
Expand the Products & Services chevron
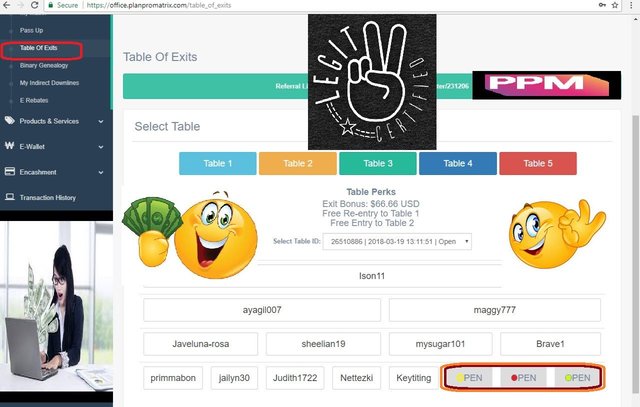(101, 121)
